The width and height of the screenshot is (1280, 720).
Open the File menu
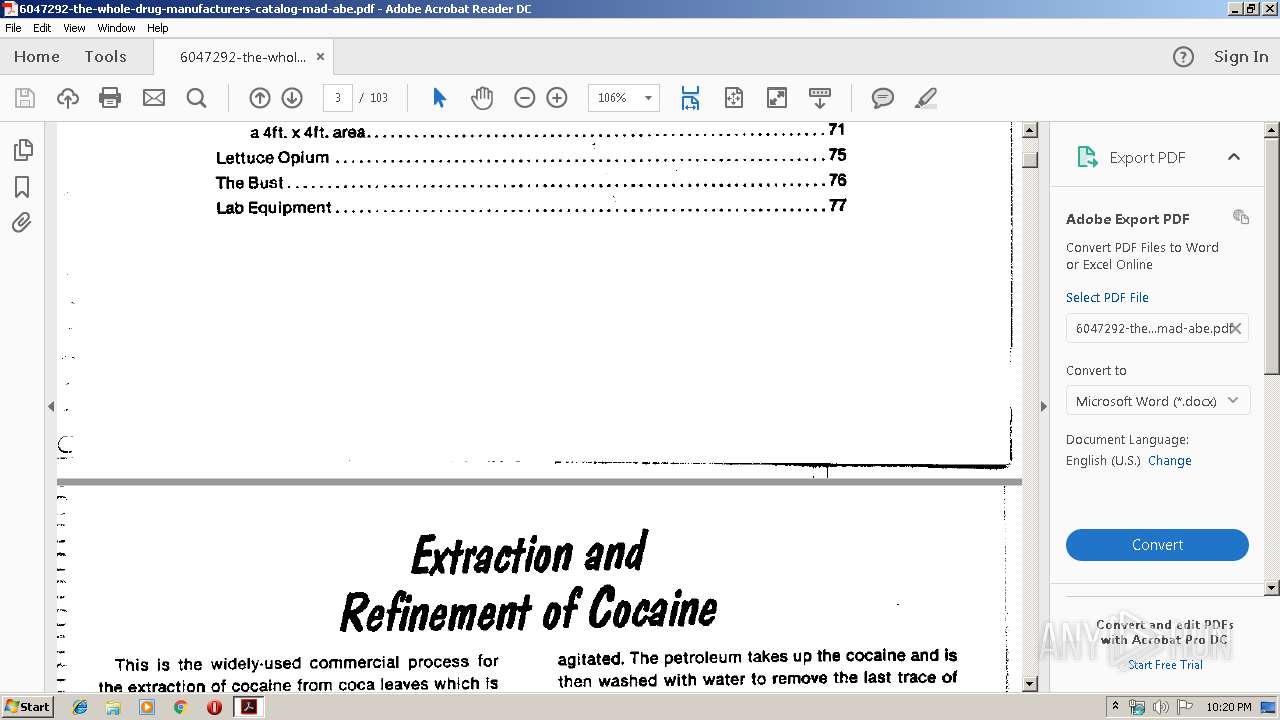click(13, 28)
